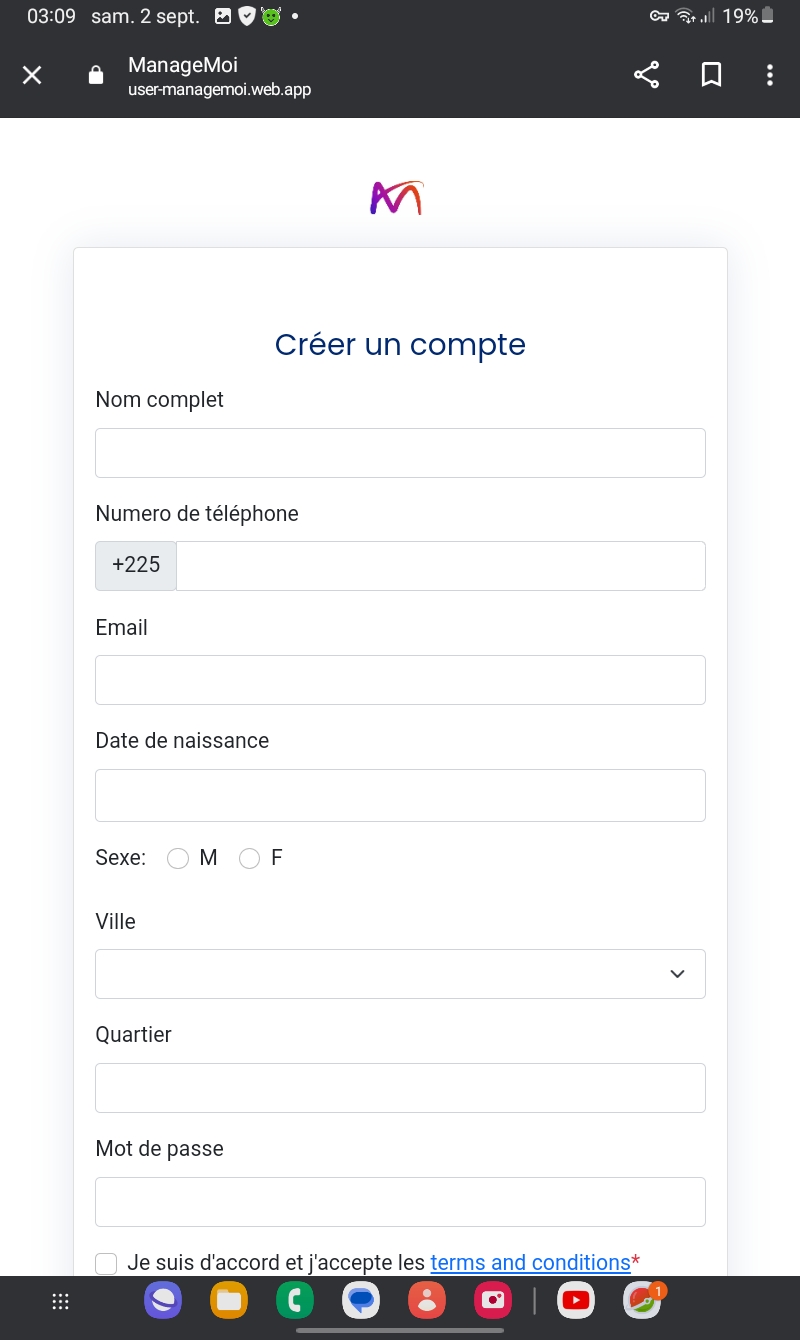Focus the Email text field
Viewport: 800px width, 1340px height.
(x=400, y=680)
